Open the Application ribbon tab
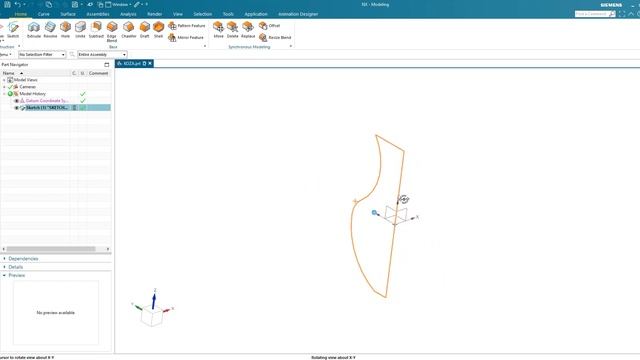640x360 pixels. click(x=256, y=14)
